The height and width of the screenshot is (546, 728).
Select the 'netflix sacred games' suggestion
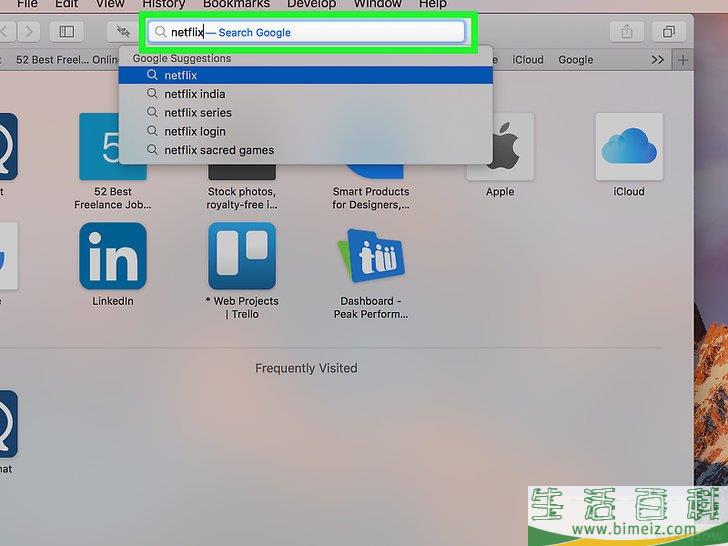[306, 150]
